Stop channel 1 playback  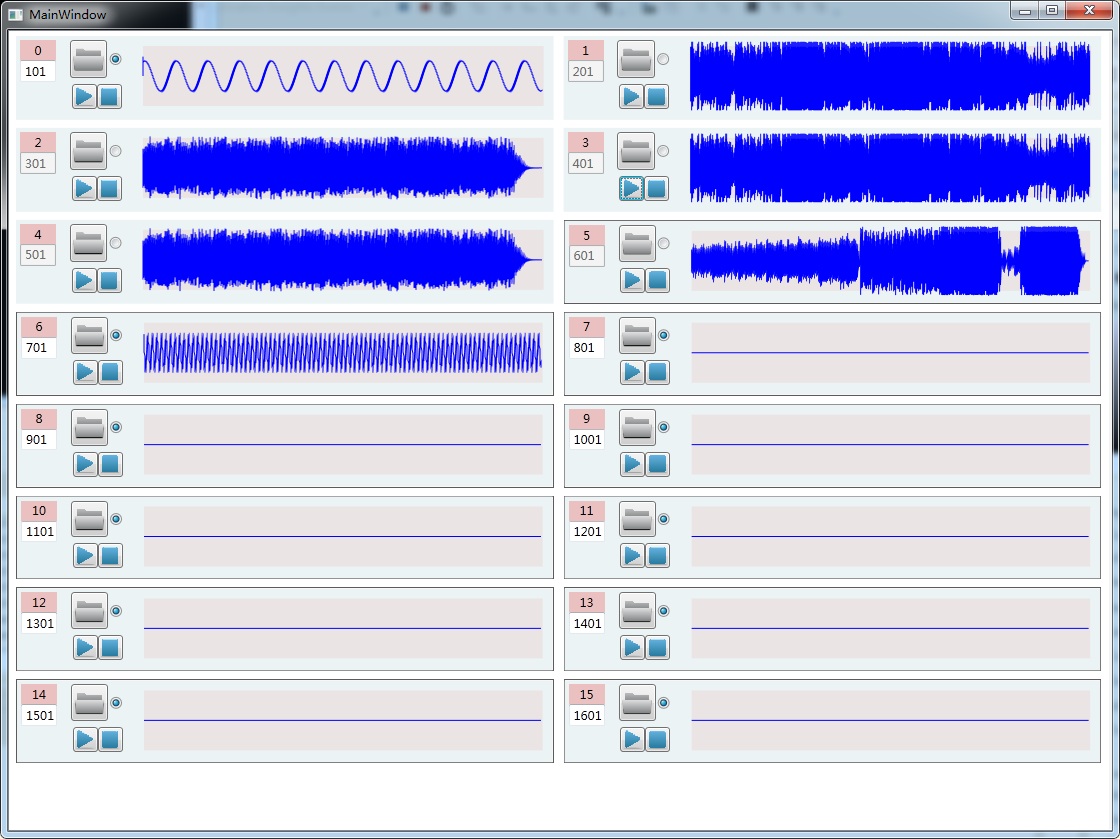click(656, 96)
